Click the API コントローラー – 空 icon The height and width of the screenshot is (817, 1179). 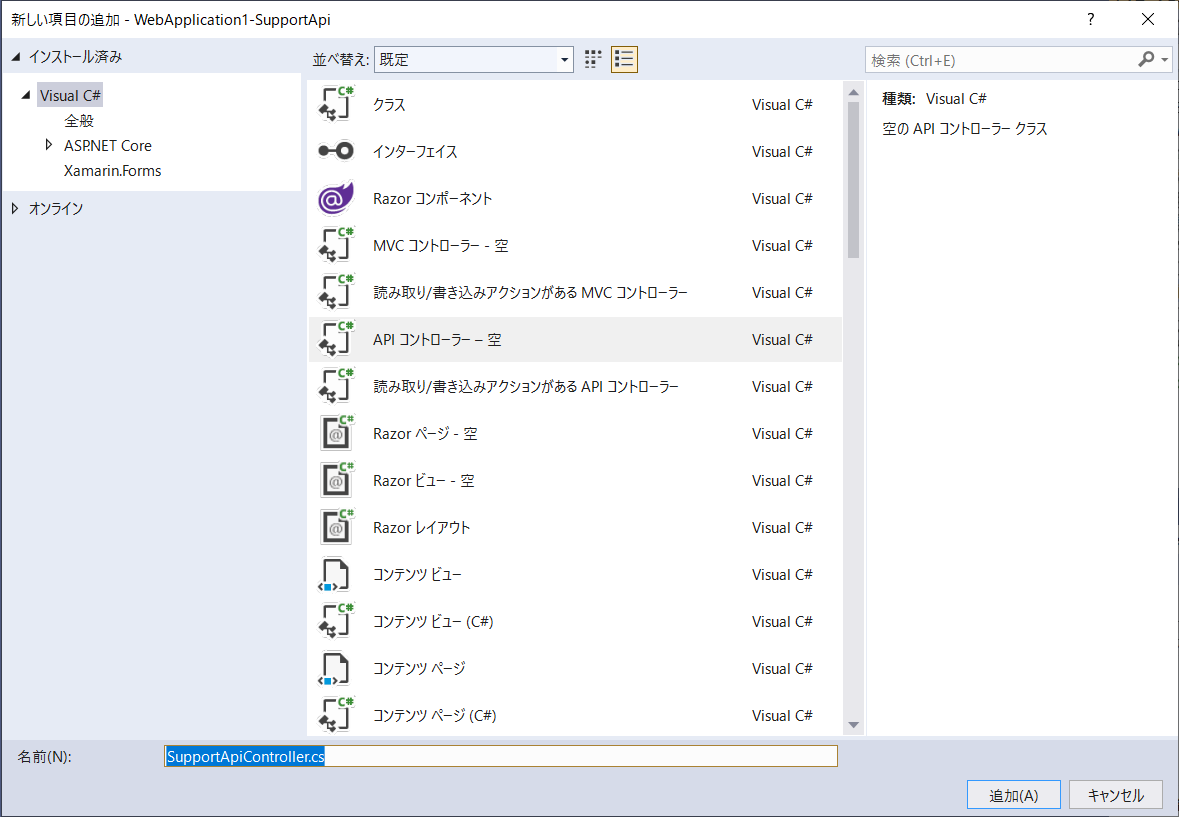[x=336, y=339]
